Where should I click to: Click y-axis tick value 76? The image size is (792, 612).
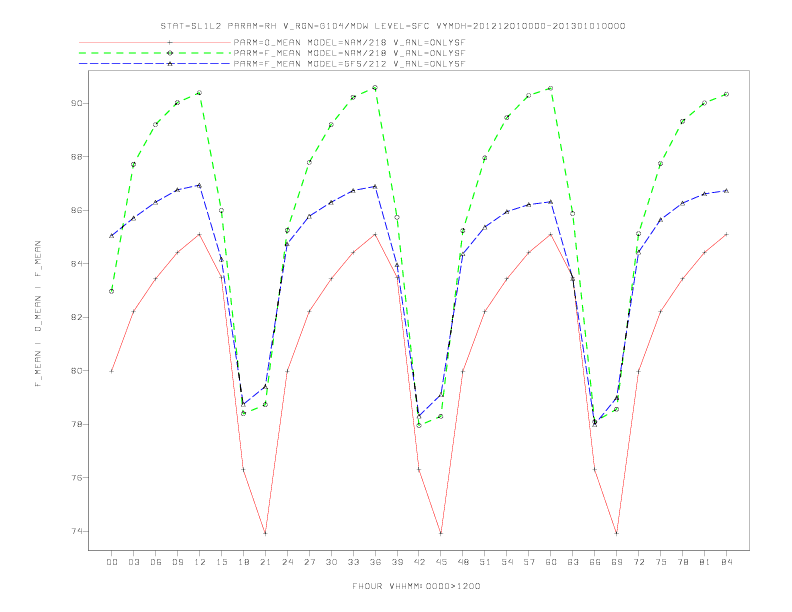pos(77,478)
